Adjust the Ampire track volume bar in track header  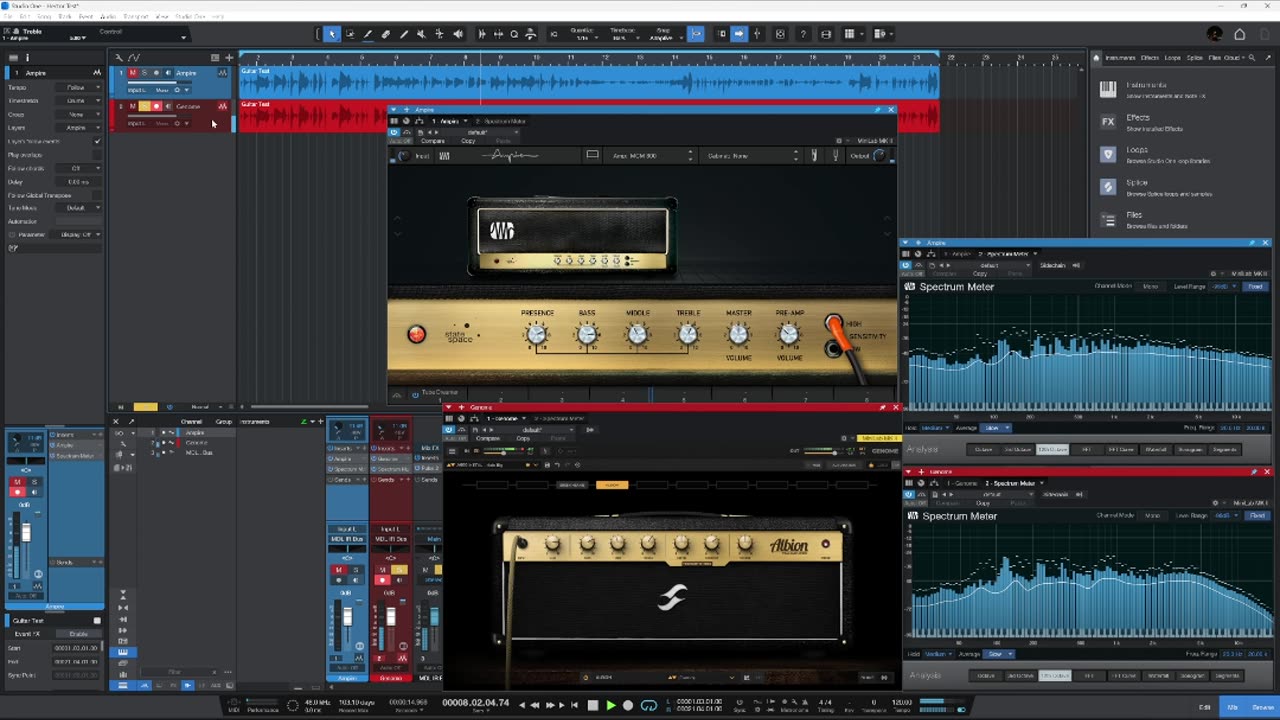(158, 82)
